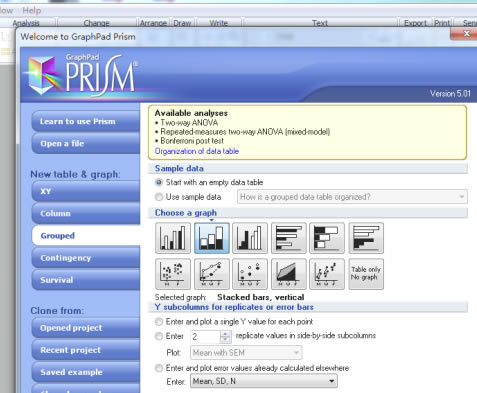Click the GraphPad Prism logo
The image size is (477, 393).
82,75
